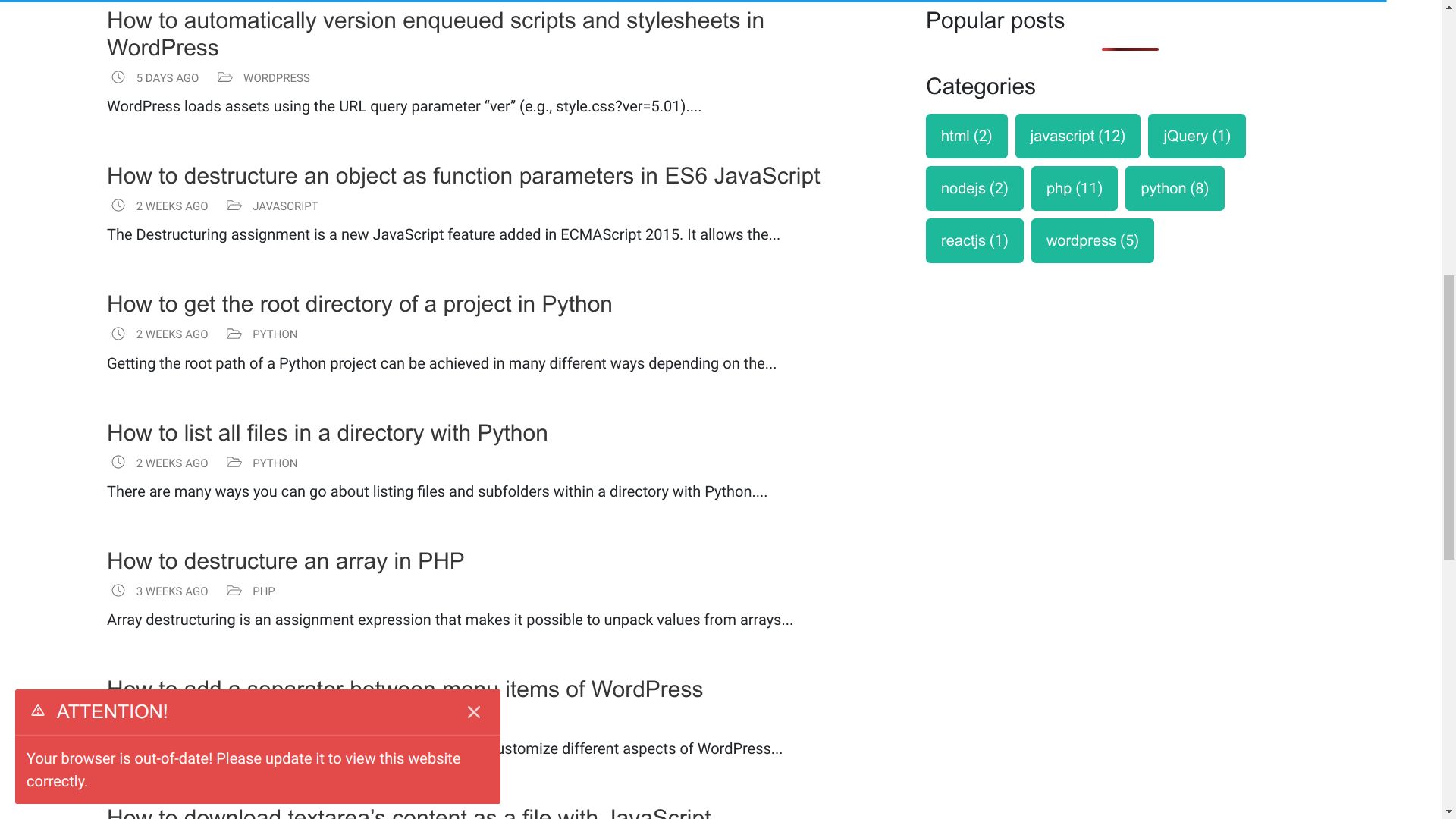Dismiss the browser out-of-date attention alert
Viewport: 1456px width, 819px height.
click(x=474, y=712)
